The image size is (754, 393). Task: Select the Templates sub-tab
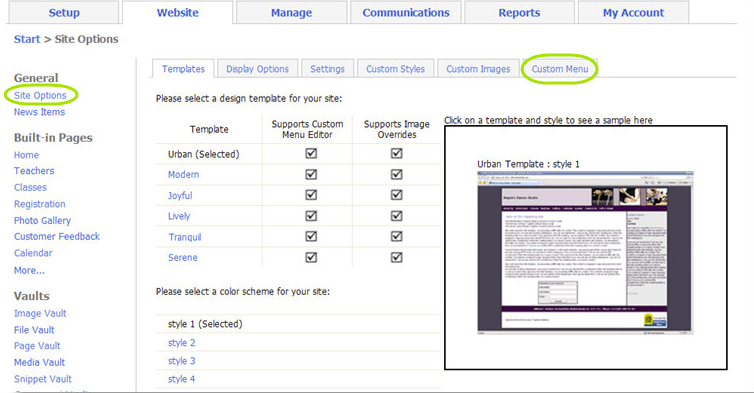pos(183,69)
